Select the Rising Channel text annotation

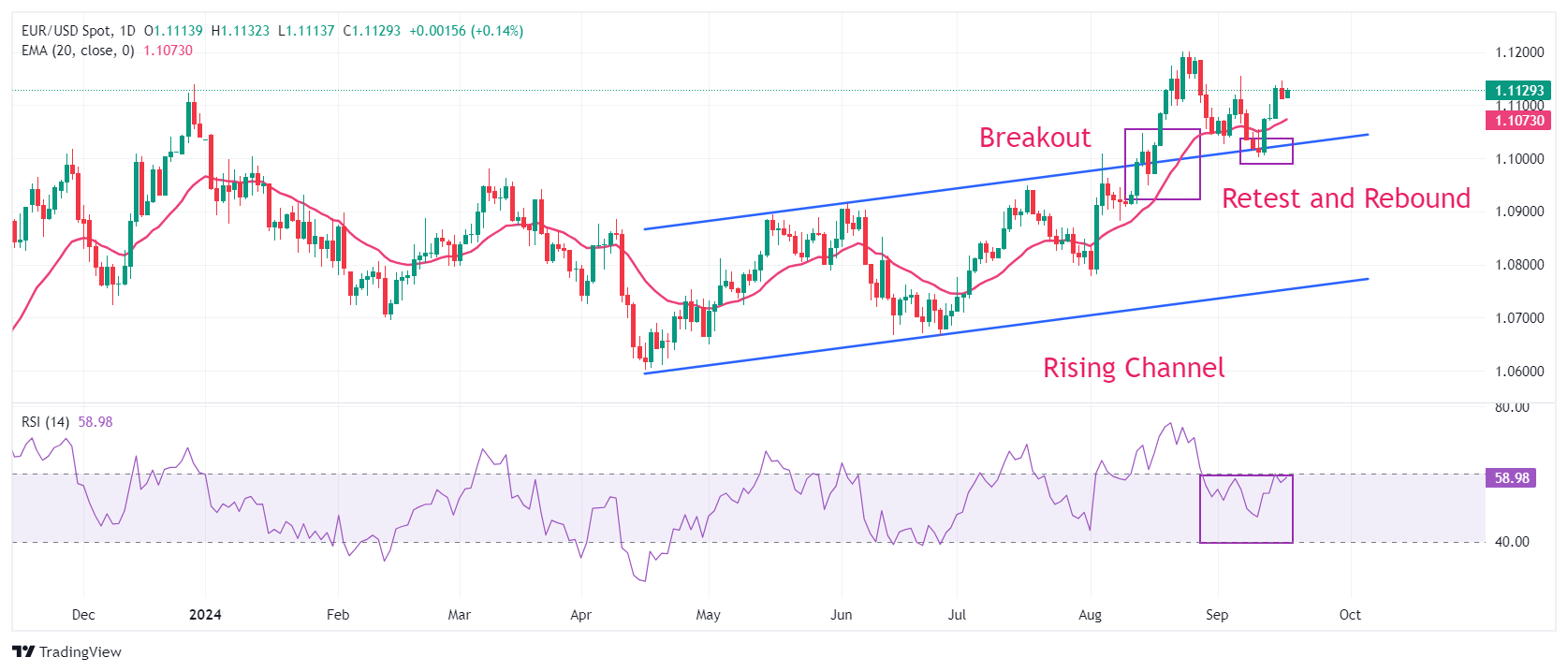coord(1134,368)
